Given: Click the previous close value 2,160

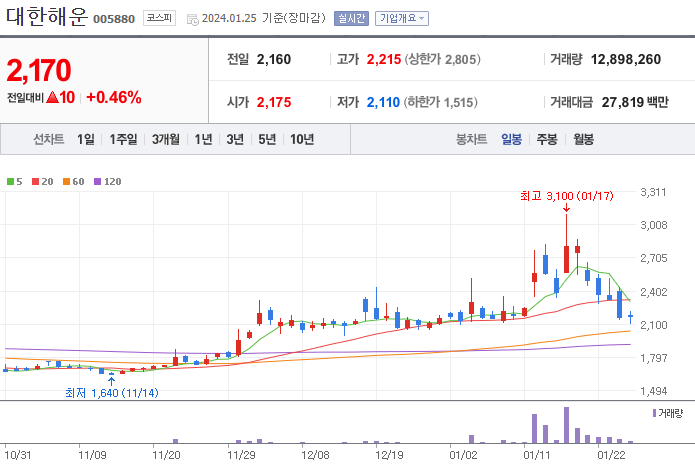Looking at the screenshot, I should point(273,59).
